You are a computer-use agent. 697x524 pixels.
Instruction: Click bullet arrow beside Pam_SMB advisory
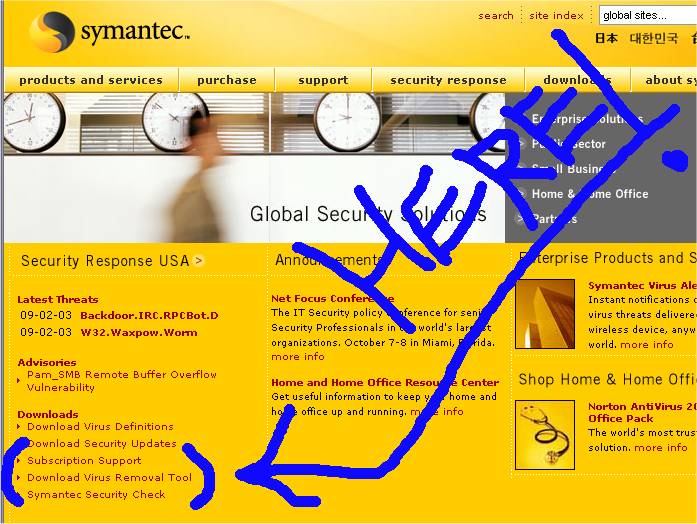point(19,380)
